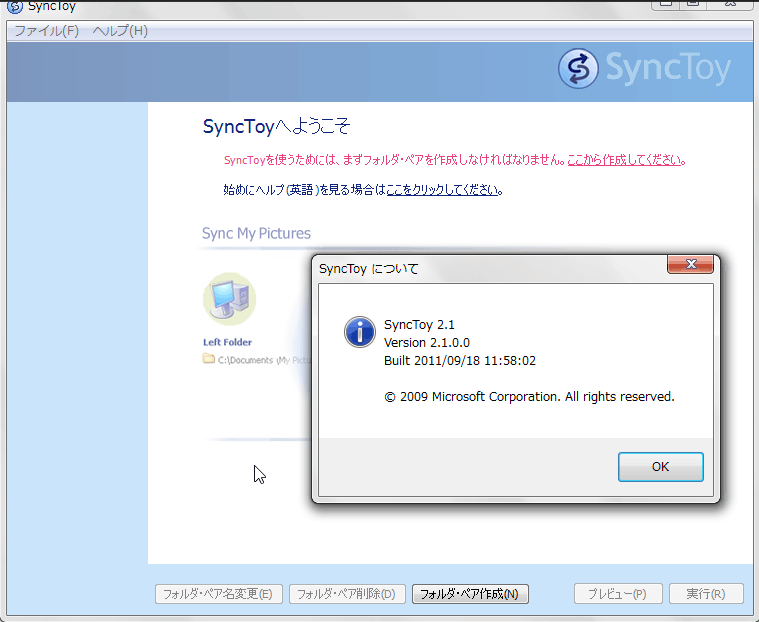Click the プレビュー(P) button
Image resolution: width=759 pixels, height=622 pixels.
tap(617, 594)
